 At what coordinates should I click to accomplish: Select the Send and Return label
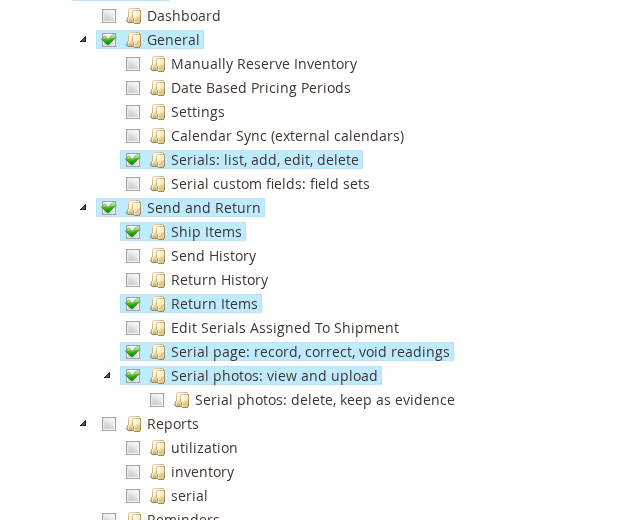coord(204,208)
